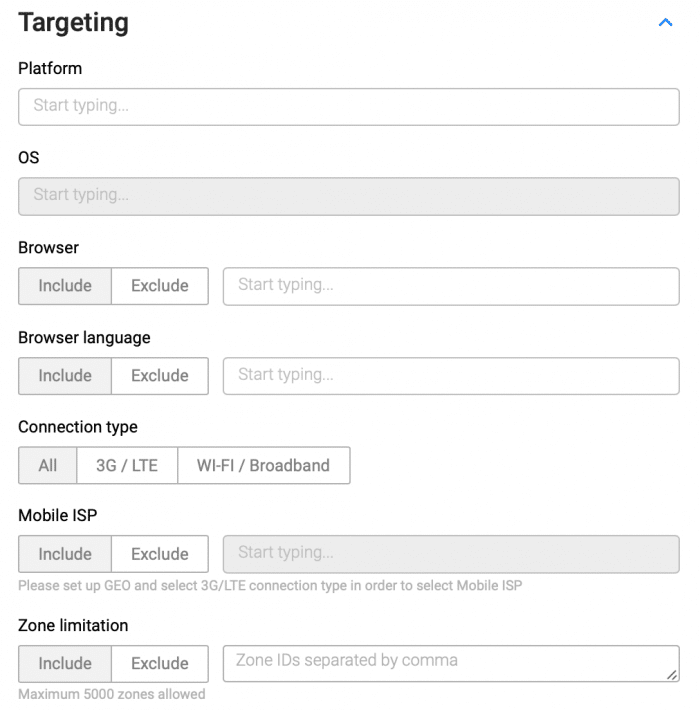This screenshot has height=710, width=700.
Task: Select Include for Browser targeting
Action: pos(65,286)
